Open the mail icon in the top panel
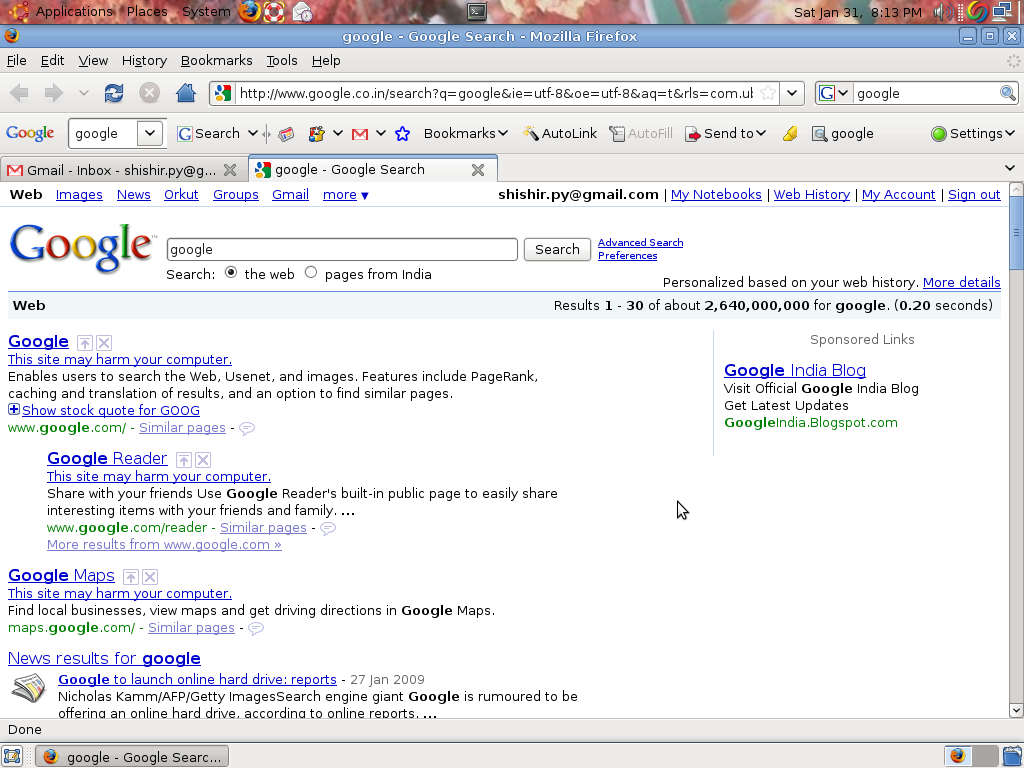 coord(302,12)
